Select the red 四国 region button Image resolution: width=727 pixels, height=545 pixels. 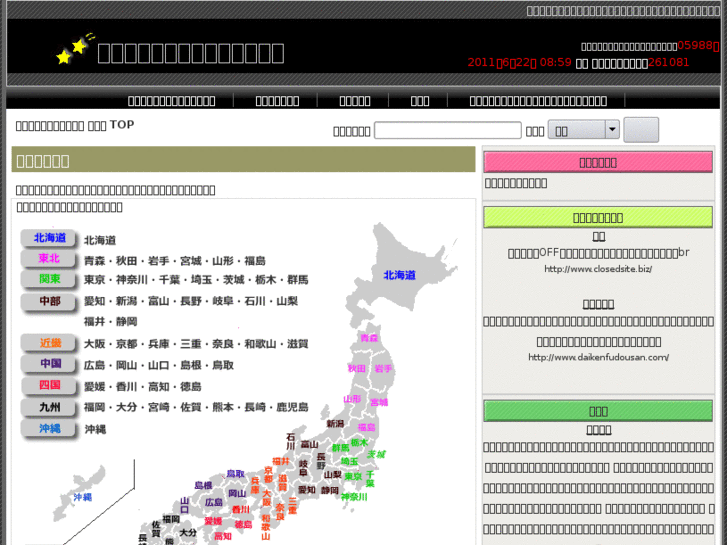coord(49,385)
